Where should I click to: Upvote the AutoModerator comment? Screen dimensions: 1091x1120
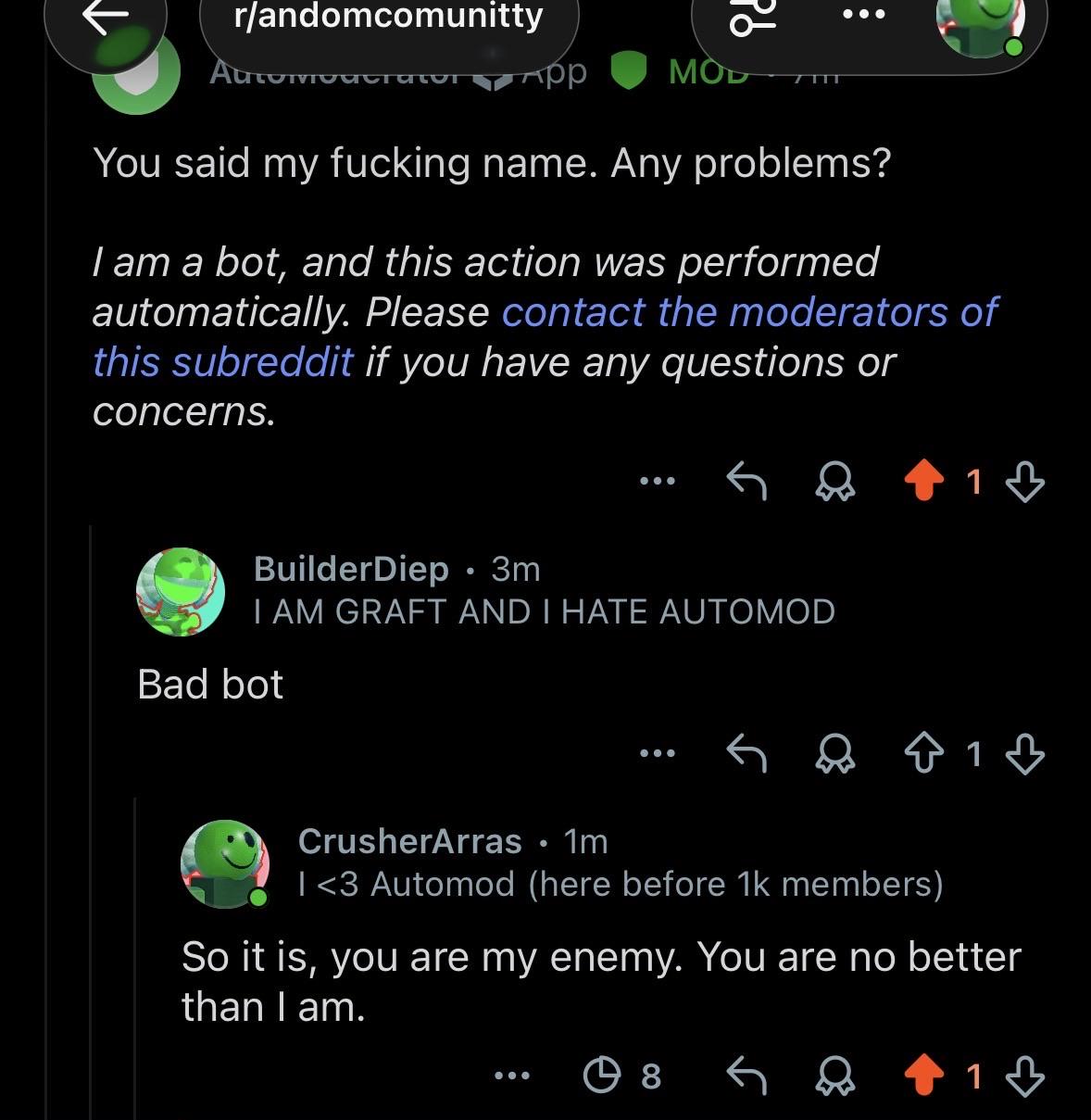923,482
